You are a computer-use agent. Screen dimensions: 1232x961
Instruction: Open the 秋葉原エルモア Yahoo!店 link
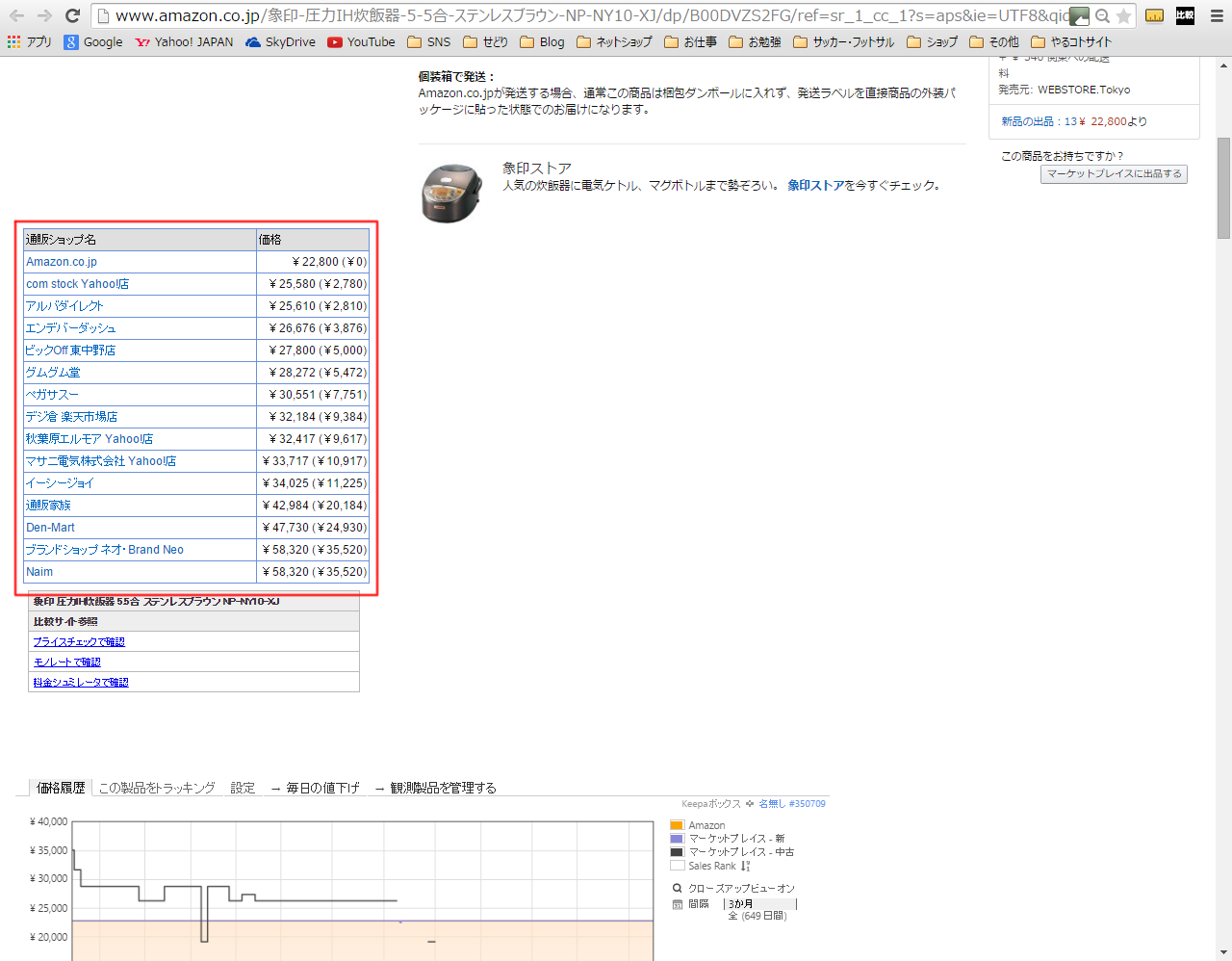coord(90,439)
